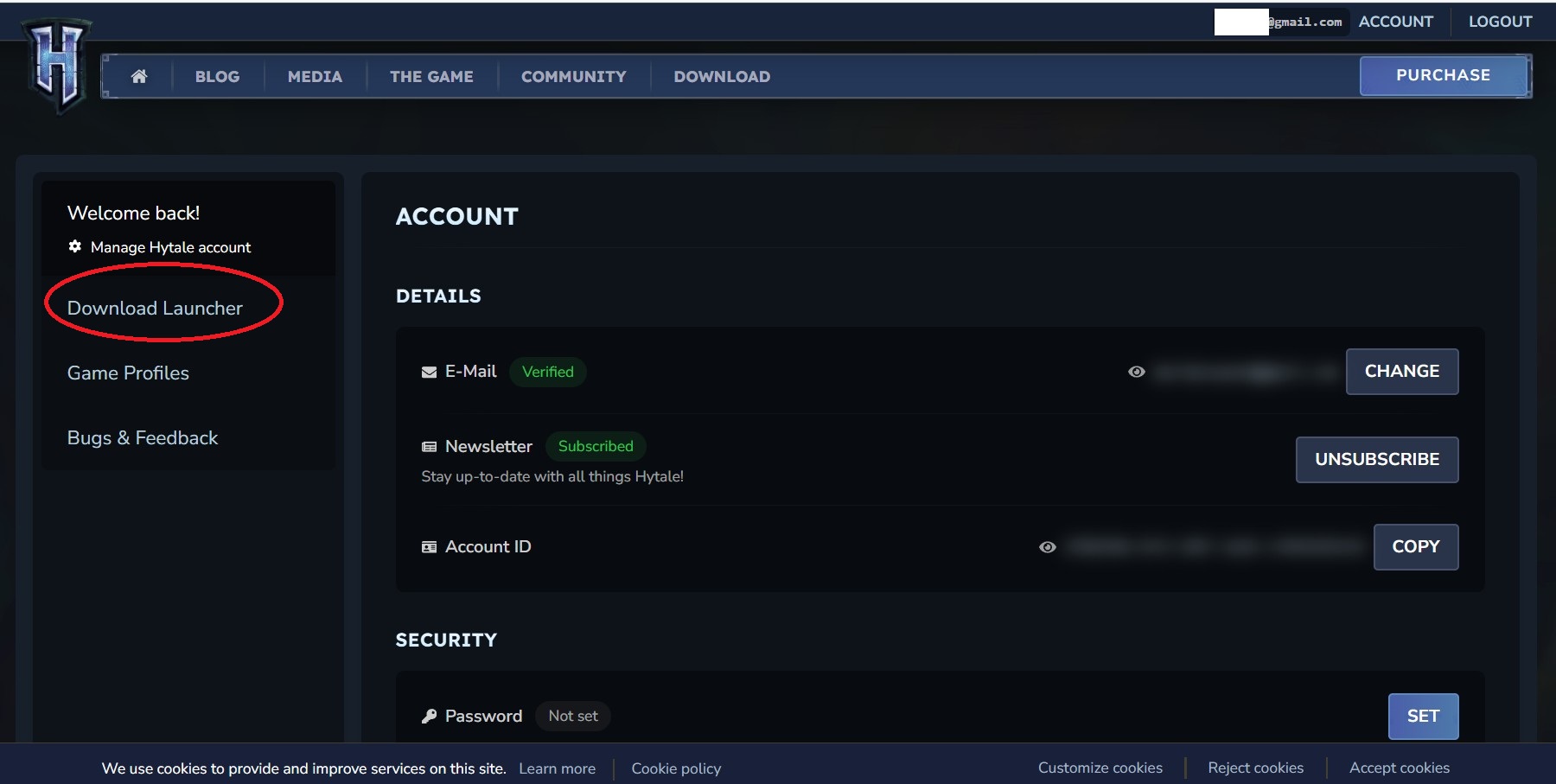
Task: Copy the Account ID
Action: coord(1415,547)
